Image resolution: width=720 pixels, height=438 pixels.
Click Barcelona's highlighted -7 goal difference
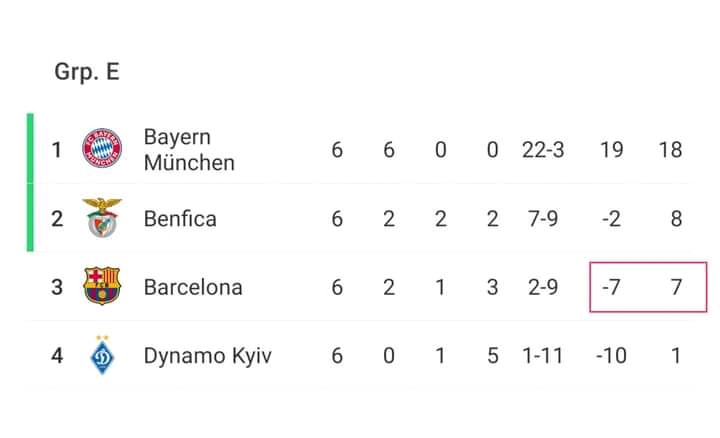611,287
